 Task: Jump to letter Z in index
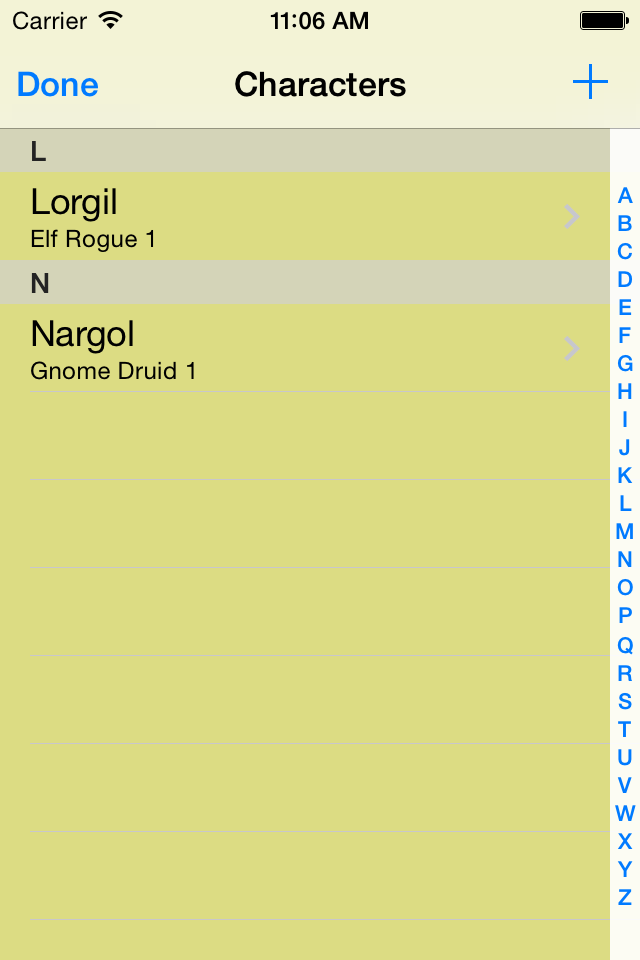pyautogui.click(x=625, y=898)
